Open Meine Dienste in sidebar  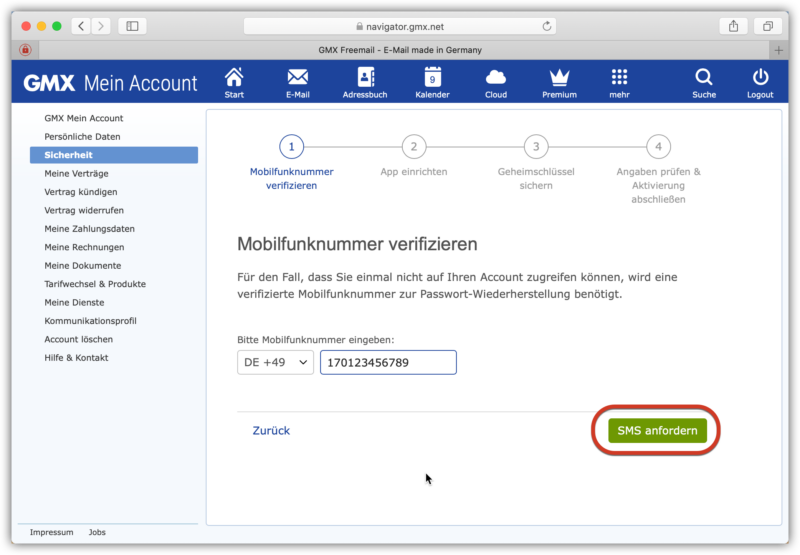[x=74, y=302]
